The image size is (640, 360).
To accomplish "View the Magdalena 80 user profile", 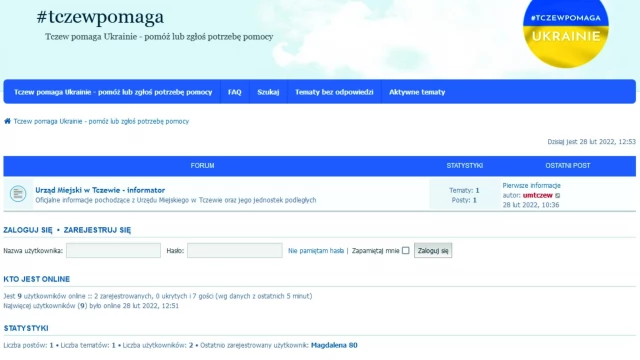I will point(334,345).
